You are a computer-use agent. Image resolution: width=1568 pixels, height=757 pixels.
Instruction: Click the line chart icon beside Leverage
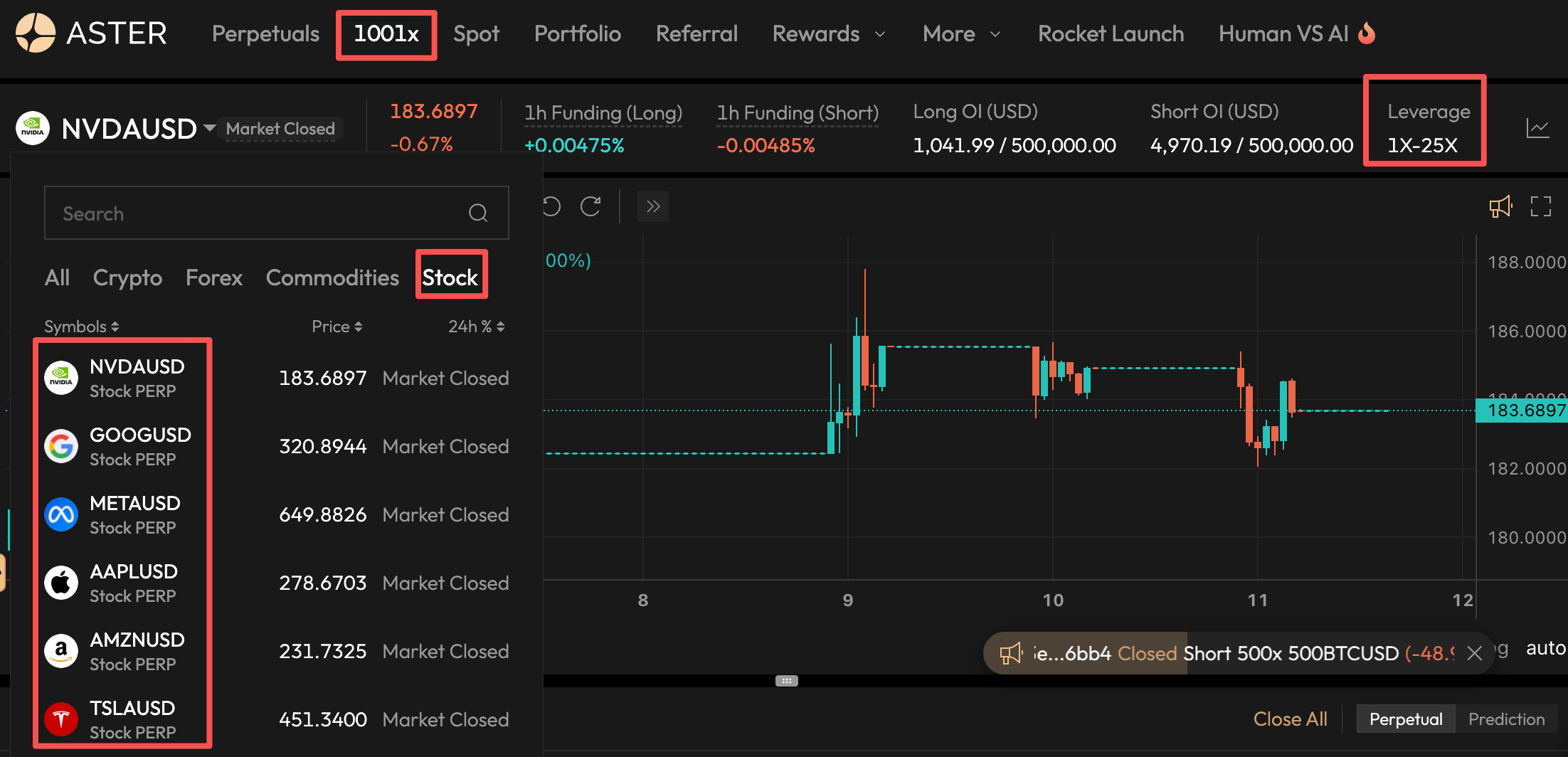click(1537, 129)
